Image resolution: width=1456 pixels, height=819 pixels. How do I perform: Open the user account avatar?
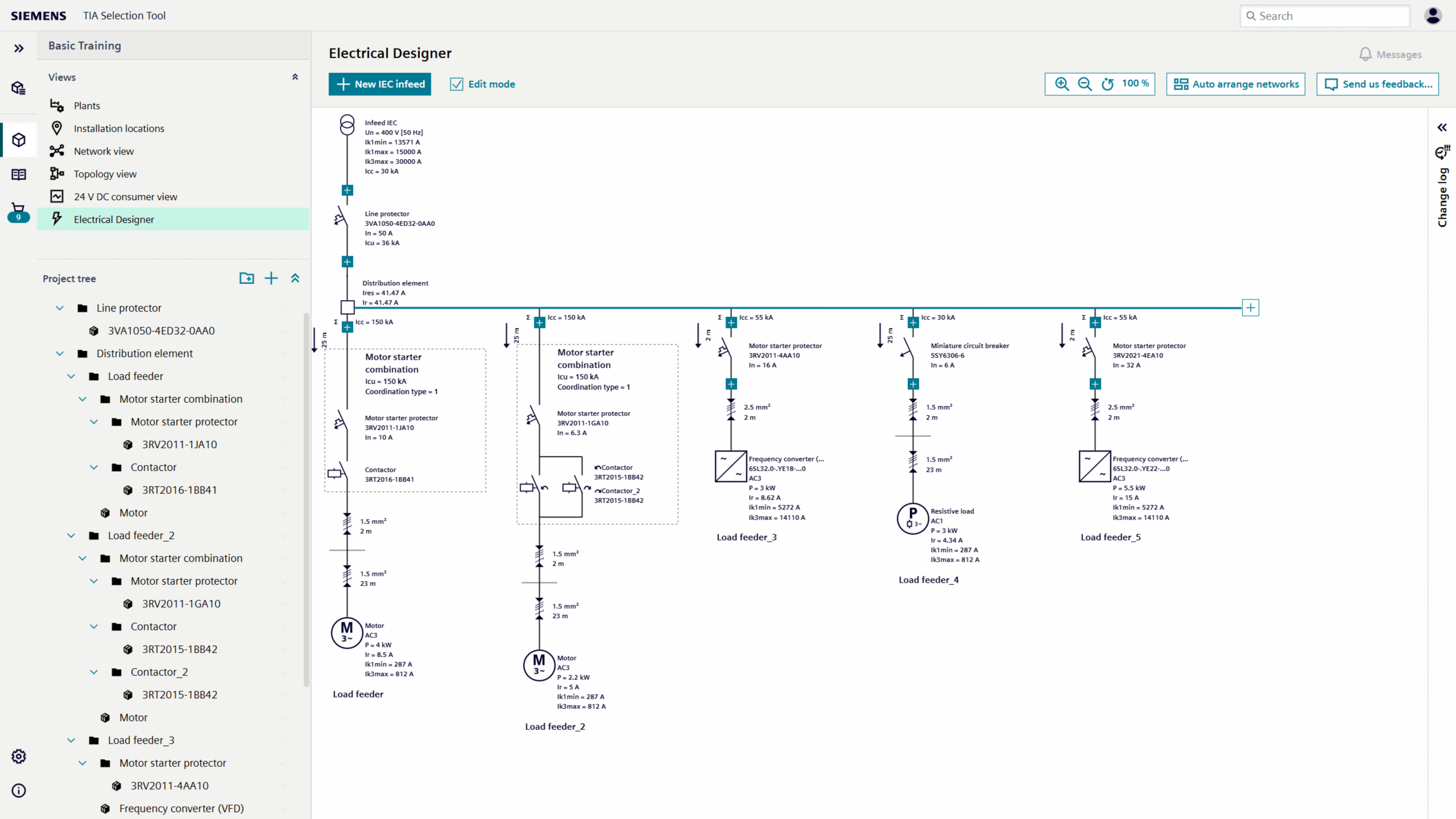pos(1433,16)
